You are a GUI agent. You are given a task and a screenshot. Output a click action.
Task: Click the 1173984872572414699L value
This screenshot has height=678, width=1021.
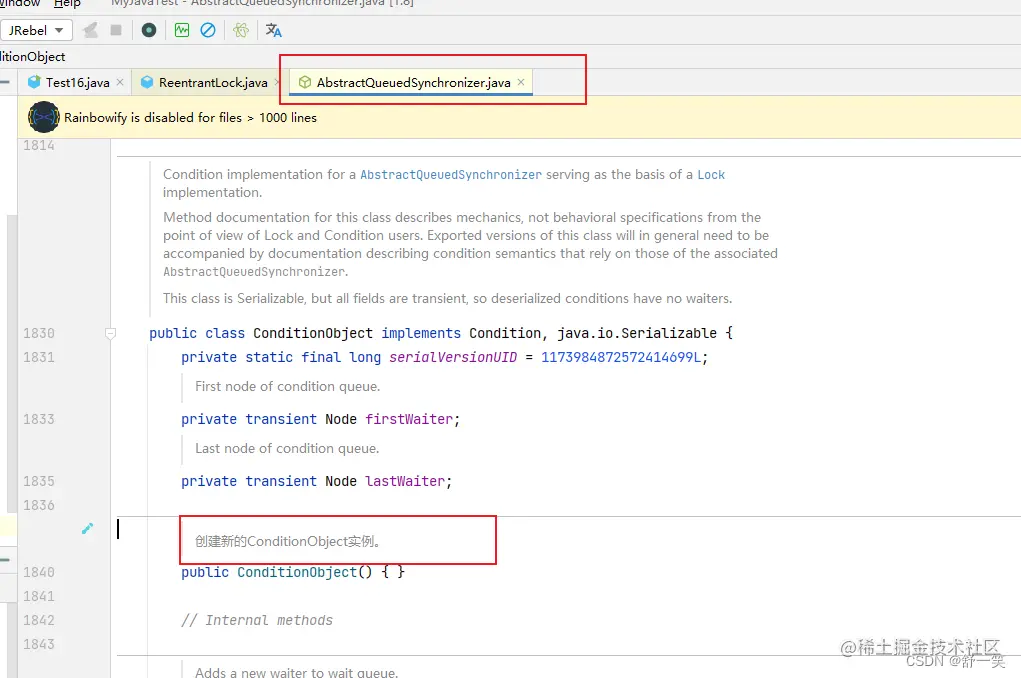click(x=621, y=358)
